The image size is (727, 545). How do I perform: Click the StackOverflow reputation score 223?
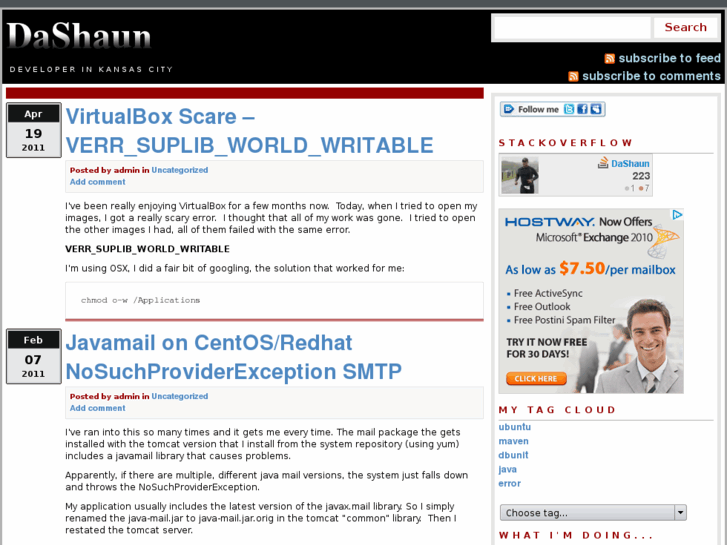click(x=641, y=176)
